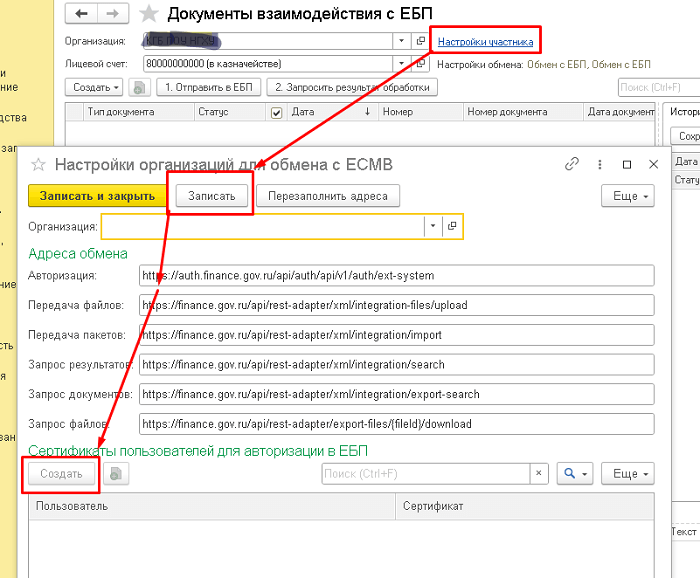Open the Еще menu in dialog header

[628, 196]
